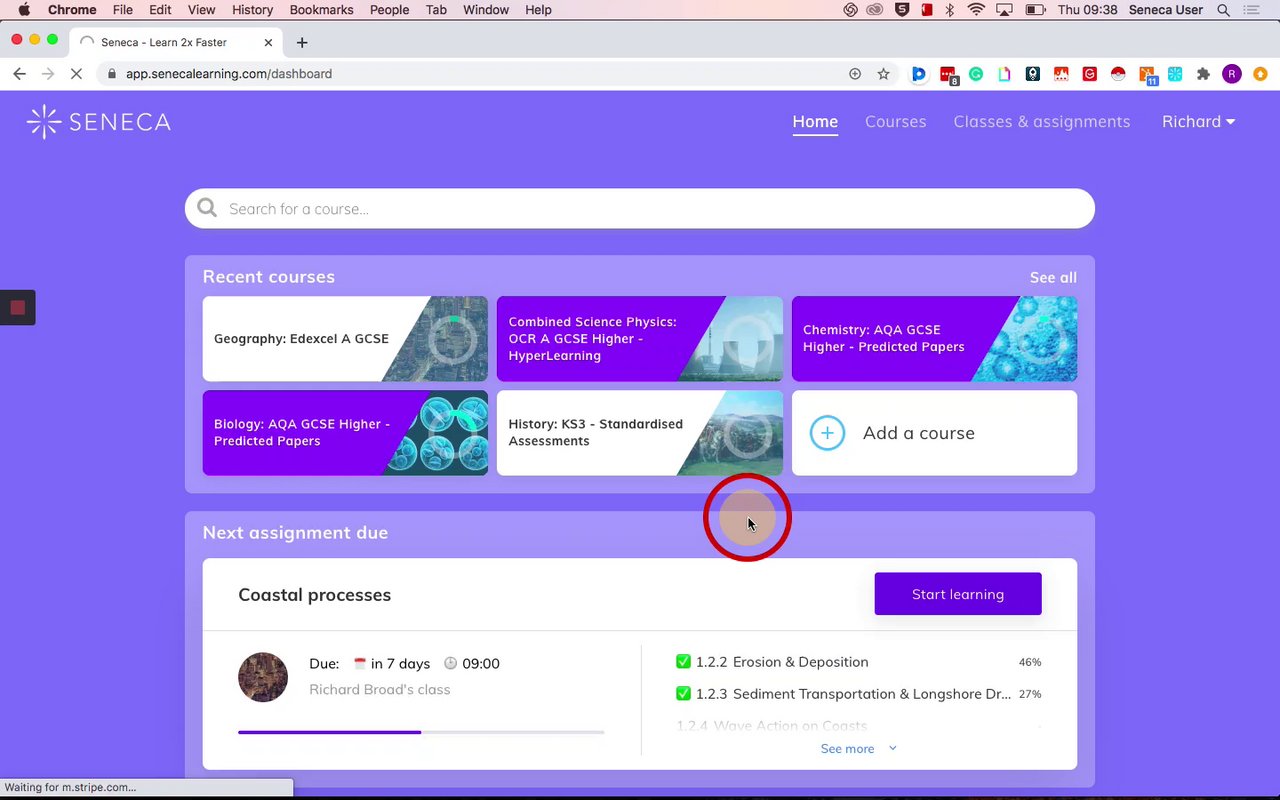The height and width of the screenshot is (800, 1280).
Task: Open the purple R Chrome profile avatar
Action: 1232,74
